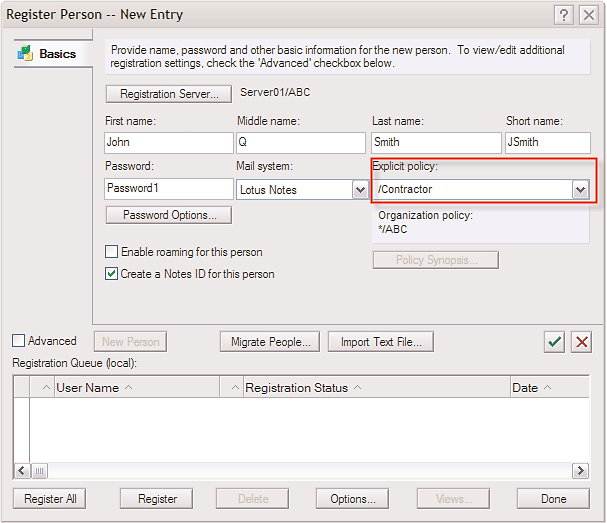This screenshot has width=607, height=523.
Task: Open Password Options dialog
Action: click(x=169, y=215)
